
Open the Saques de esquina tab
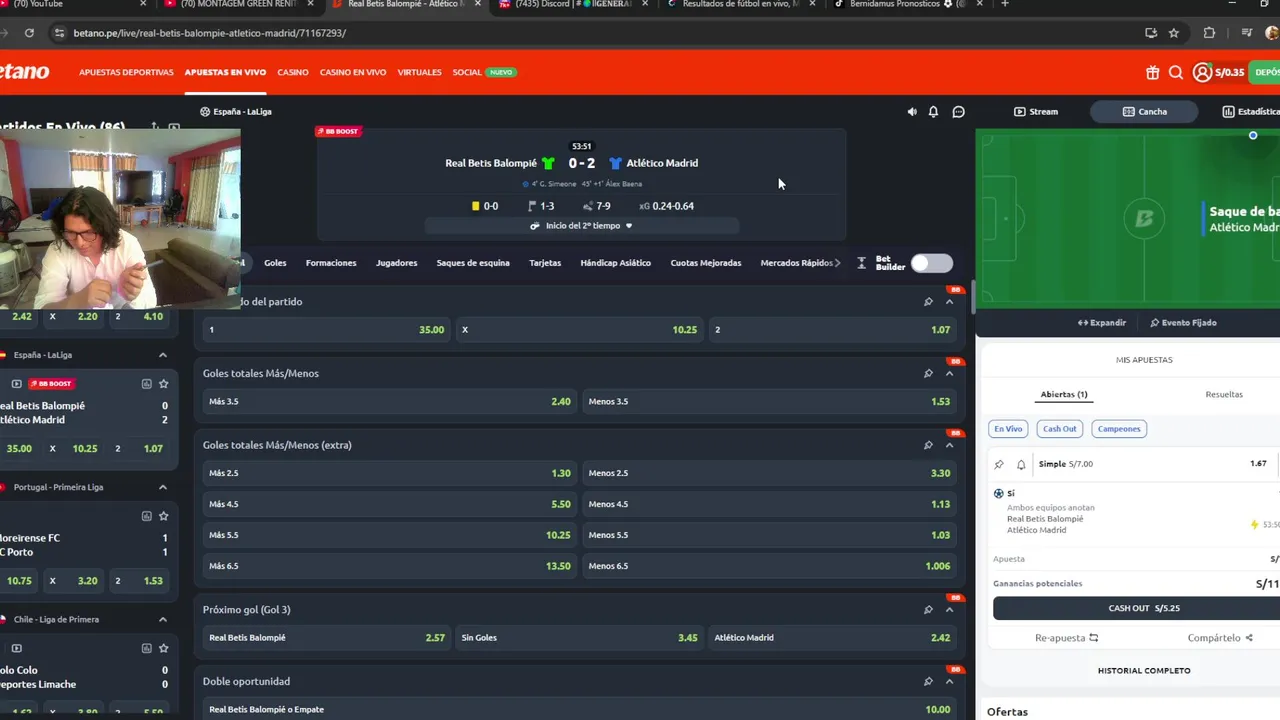point(473,263)
